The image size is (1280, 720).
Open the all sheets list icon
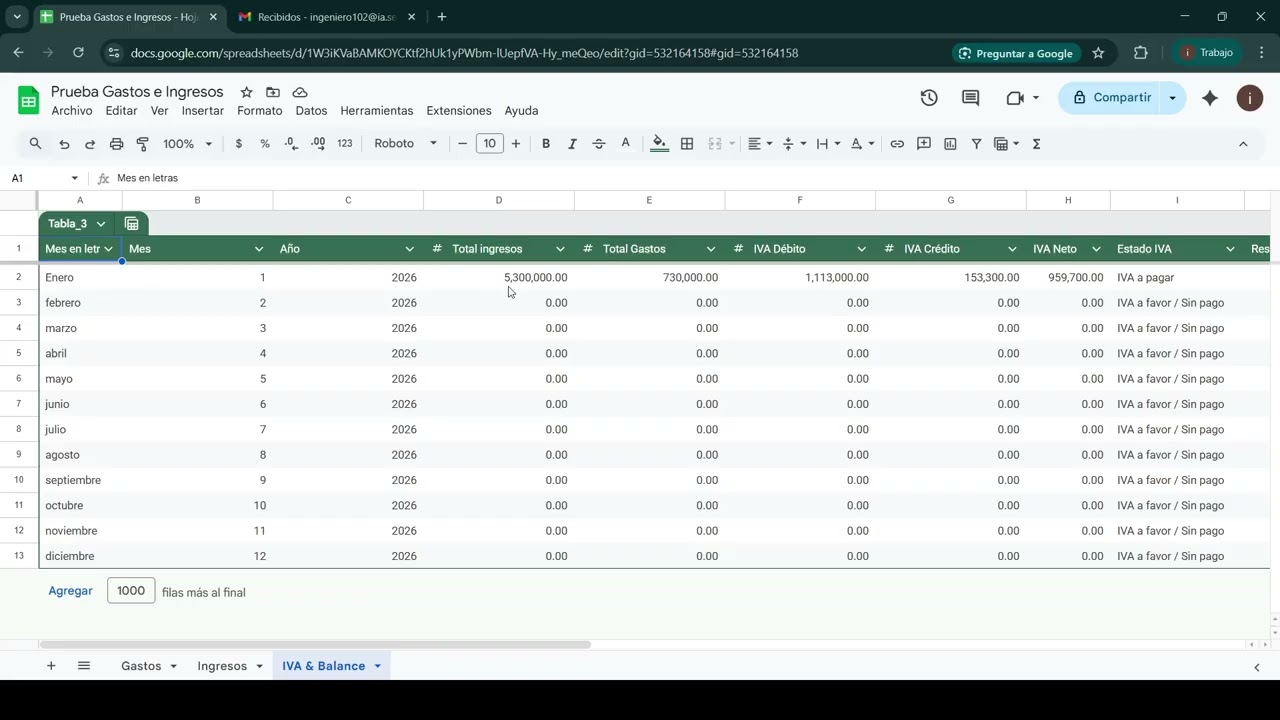coord(84,666)
